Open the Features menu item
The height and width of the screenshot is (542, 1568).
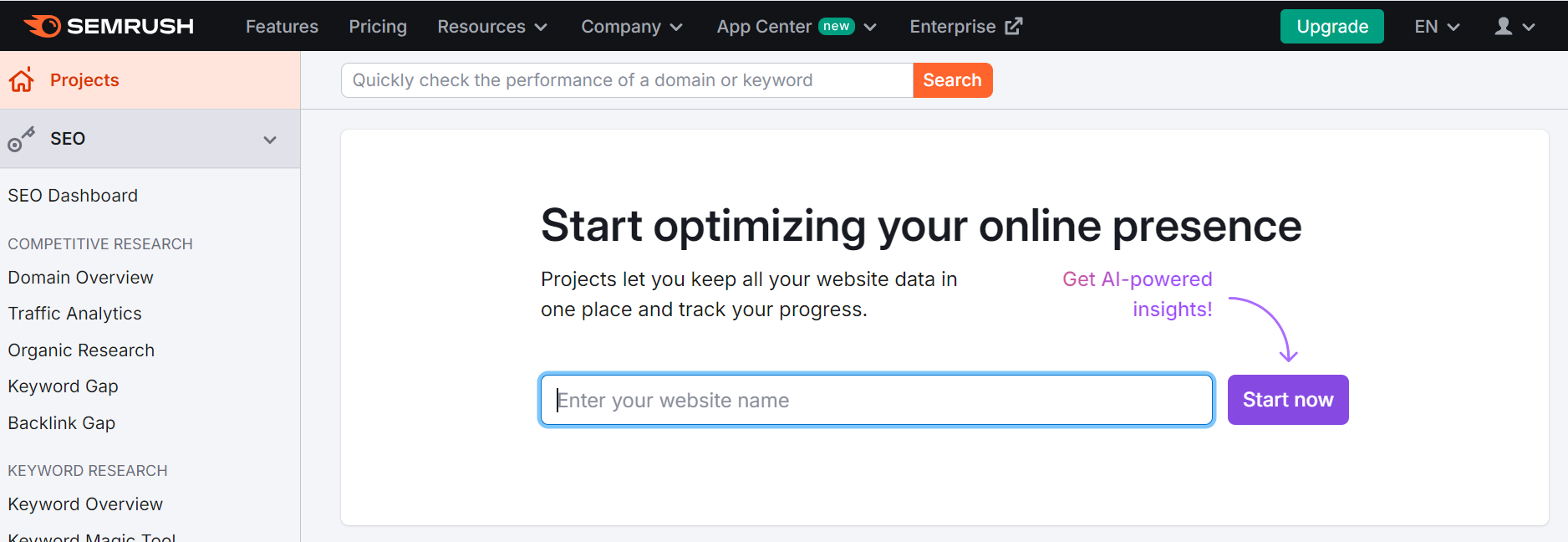pos(282,27)
